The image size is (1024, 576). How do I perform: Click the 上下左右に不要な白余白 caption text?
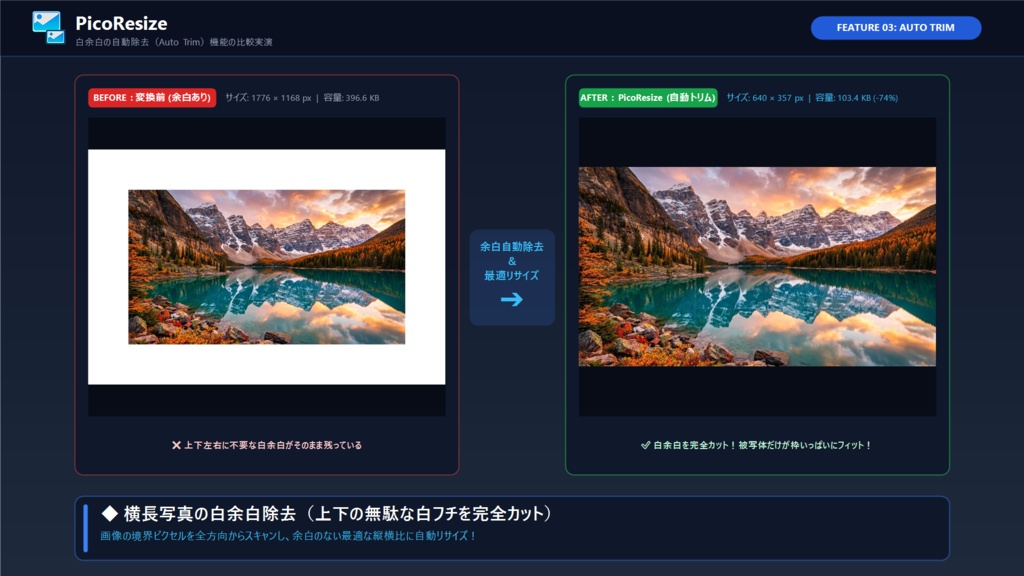272,445
